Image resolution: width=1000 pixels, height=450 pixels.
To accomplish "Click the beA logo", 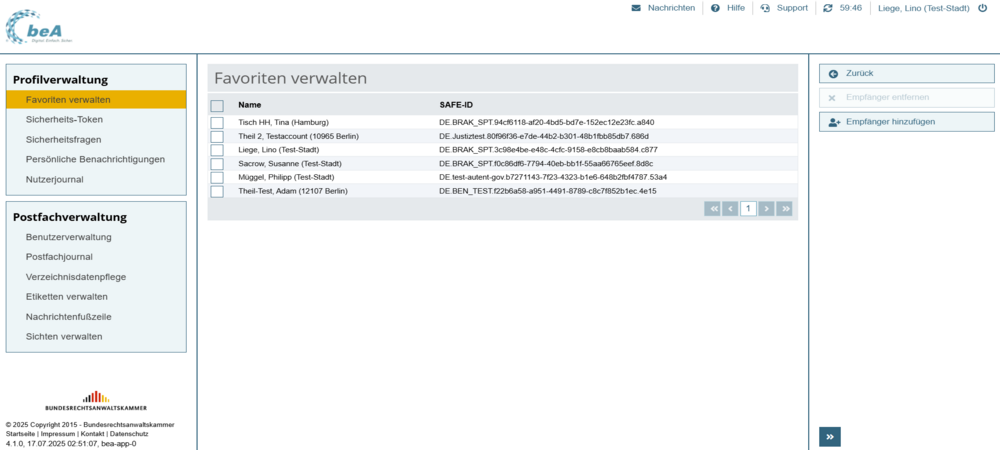I will (40, 26).
